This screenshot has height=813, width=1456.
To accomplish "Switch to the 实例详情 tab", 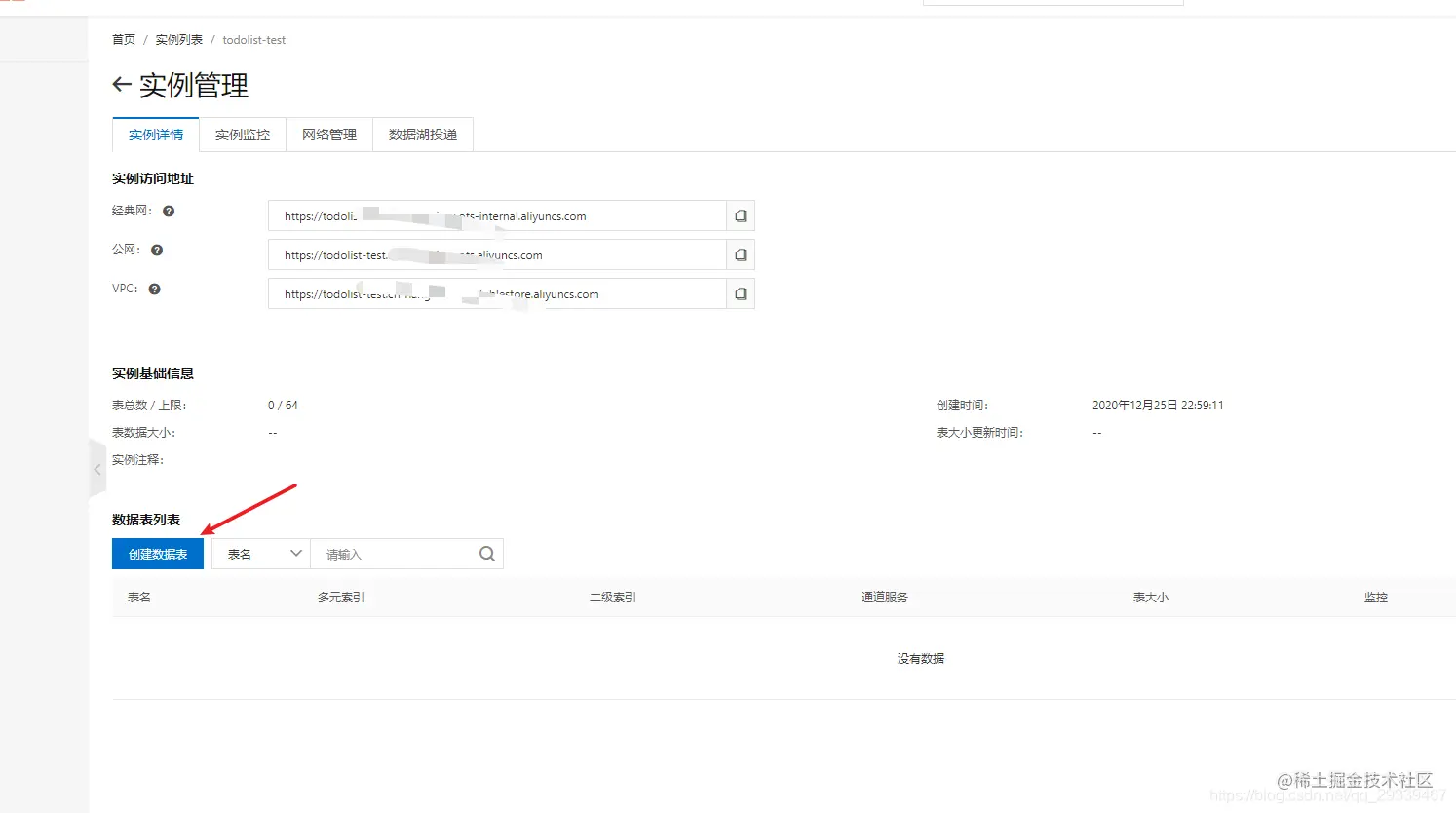I will [156, 135].
